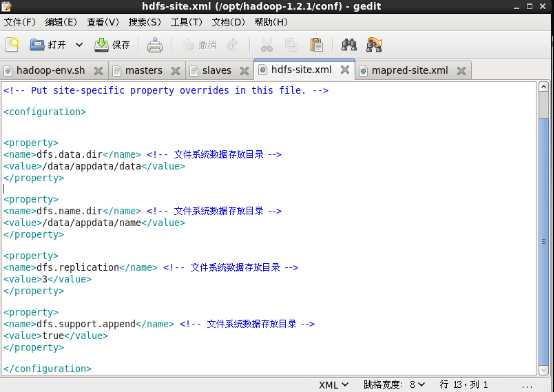Click the scrollbar down arrow
This screenshot has width=554, height=392.
[543, 370]
